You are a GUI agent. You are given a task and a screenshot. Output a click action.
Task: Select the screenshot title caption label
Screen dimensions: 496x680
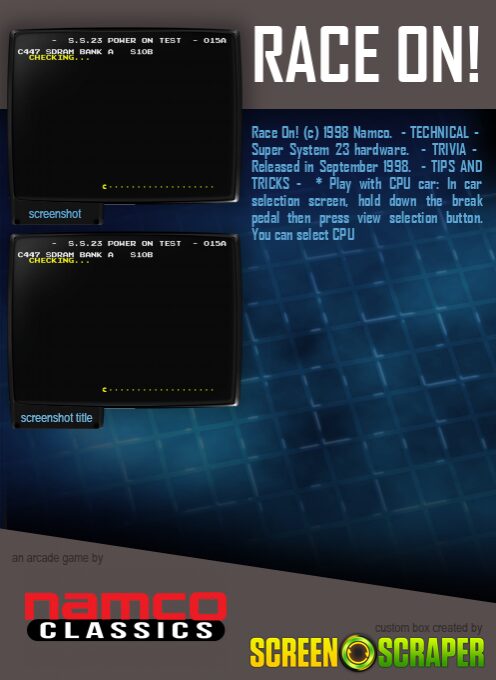tap(56, 418)
